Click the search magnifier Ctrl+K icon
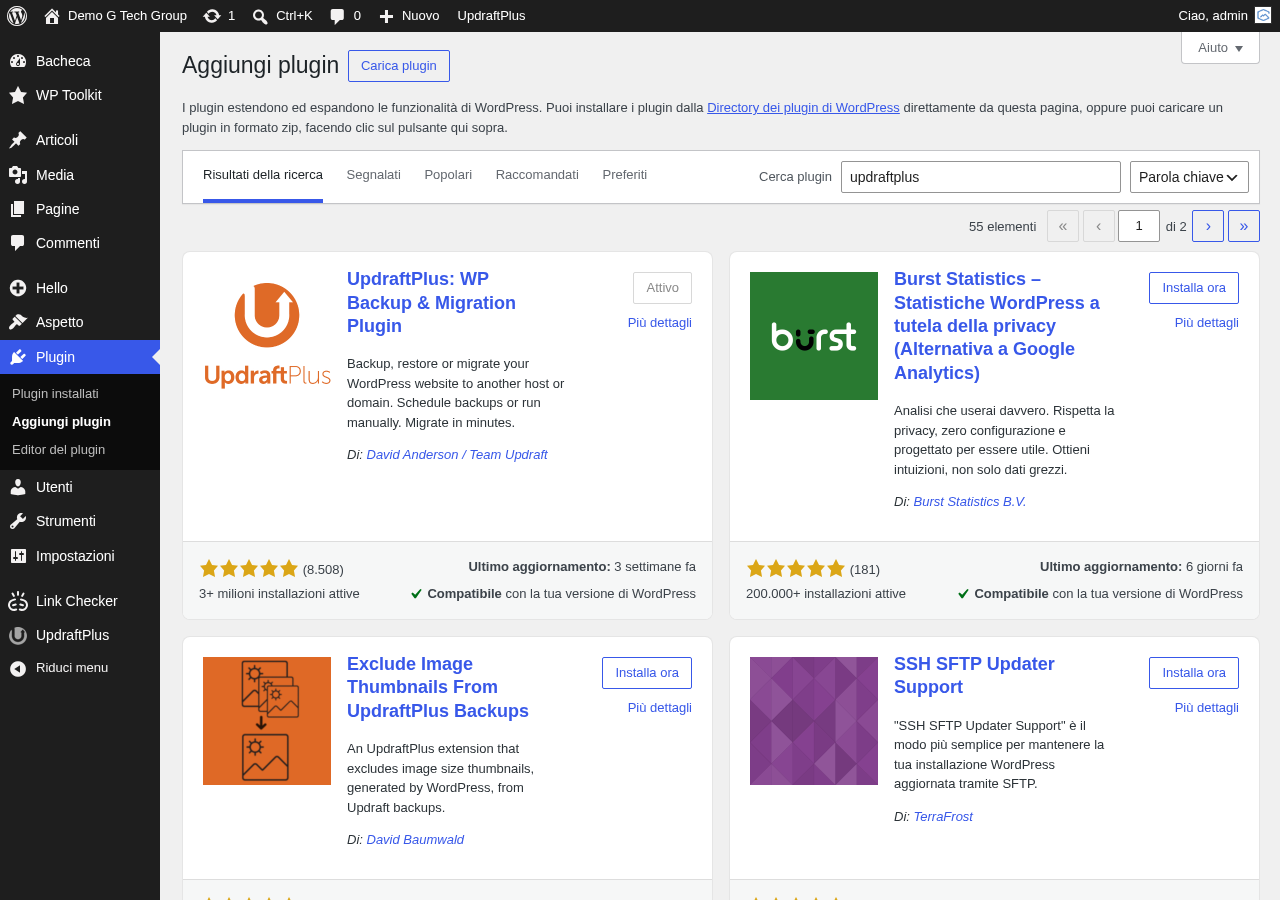Image resolution: width=1280 pixels, height=900 pixels. click(260, 16)
